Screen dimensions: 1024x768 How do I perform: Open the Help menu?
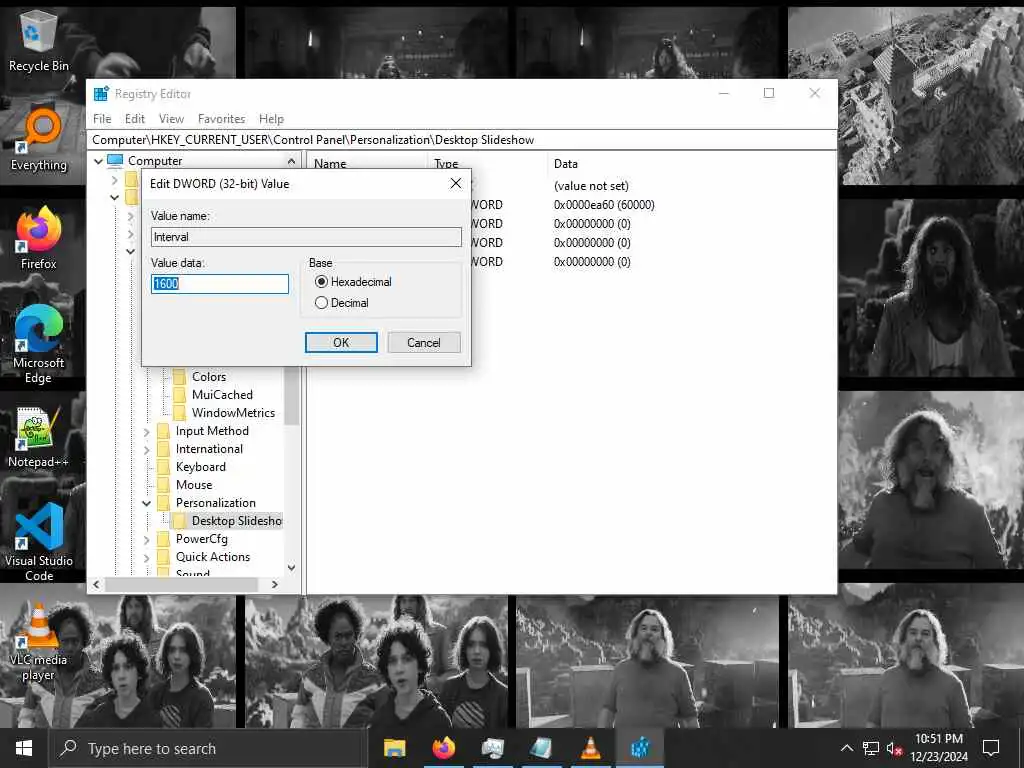(x=271, y=119)
